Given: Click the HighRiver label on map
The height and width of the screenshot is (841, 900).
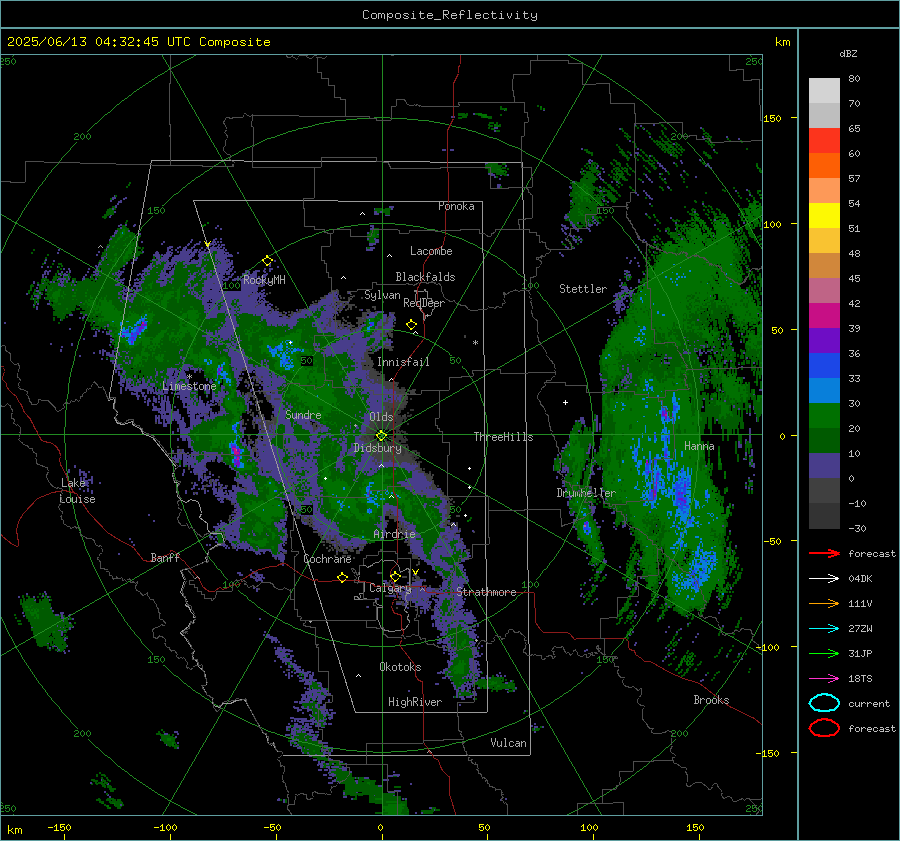Looking at the screenshot, I should 415,702.
